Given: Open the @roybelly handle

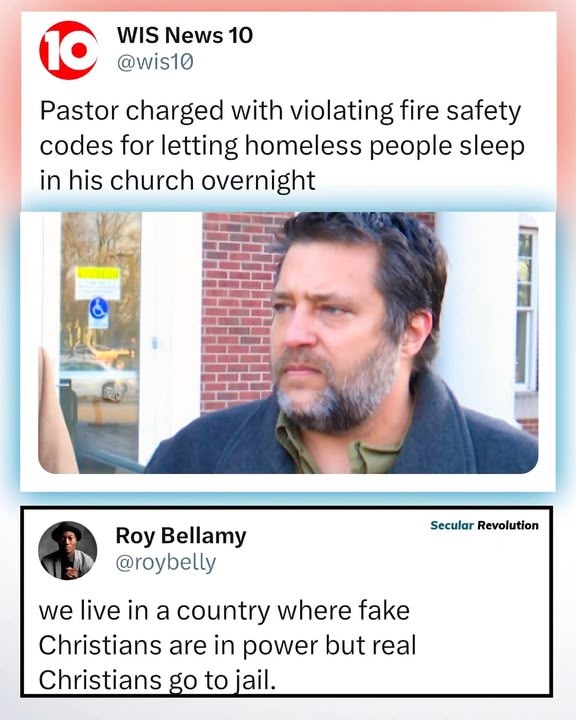Looking at the screenshot, I should (165, 562).
